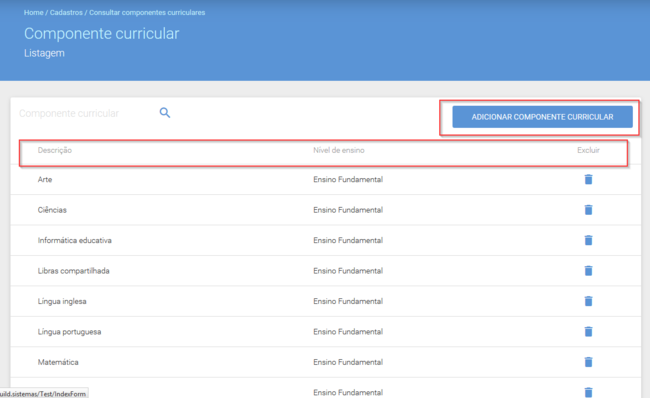
Task: Select the Arte row description
Action: coord(45,180)
